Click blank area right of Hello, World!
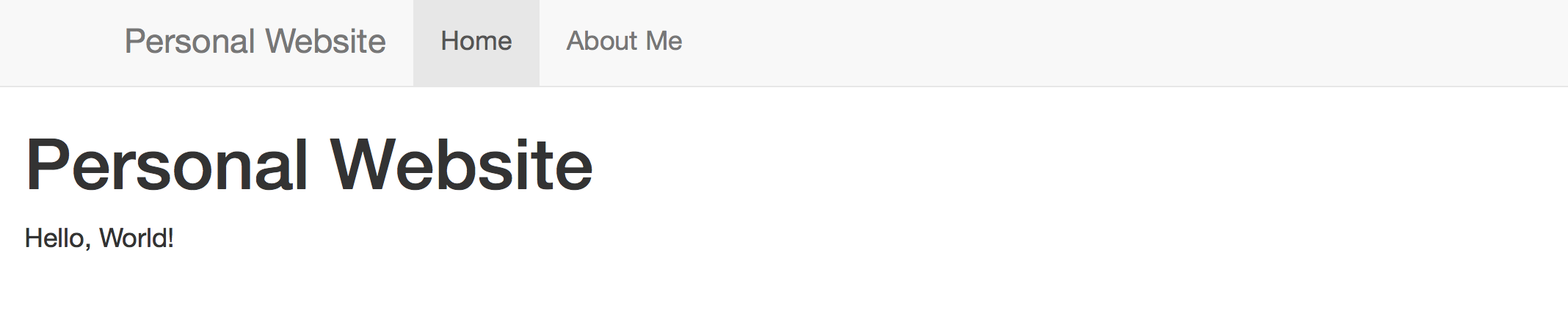 (734, 238)
